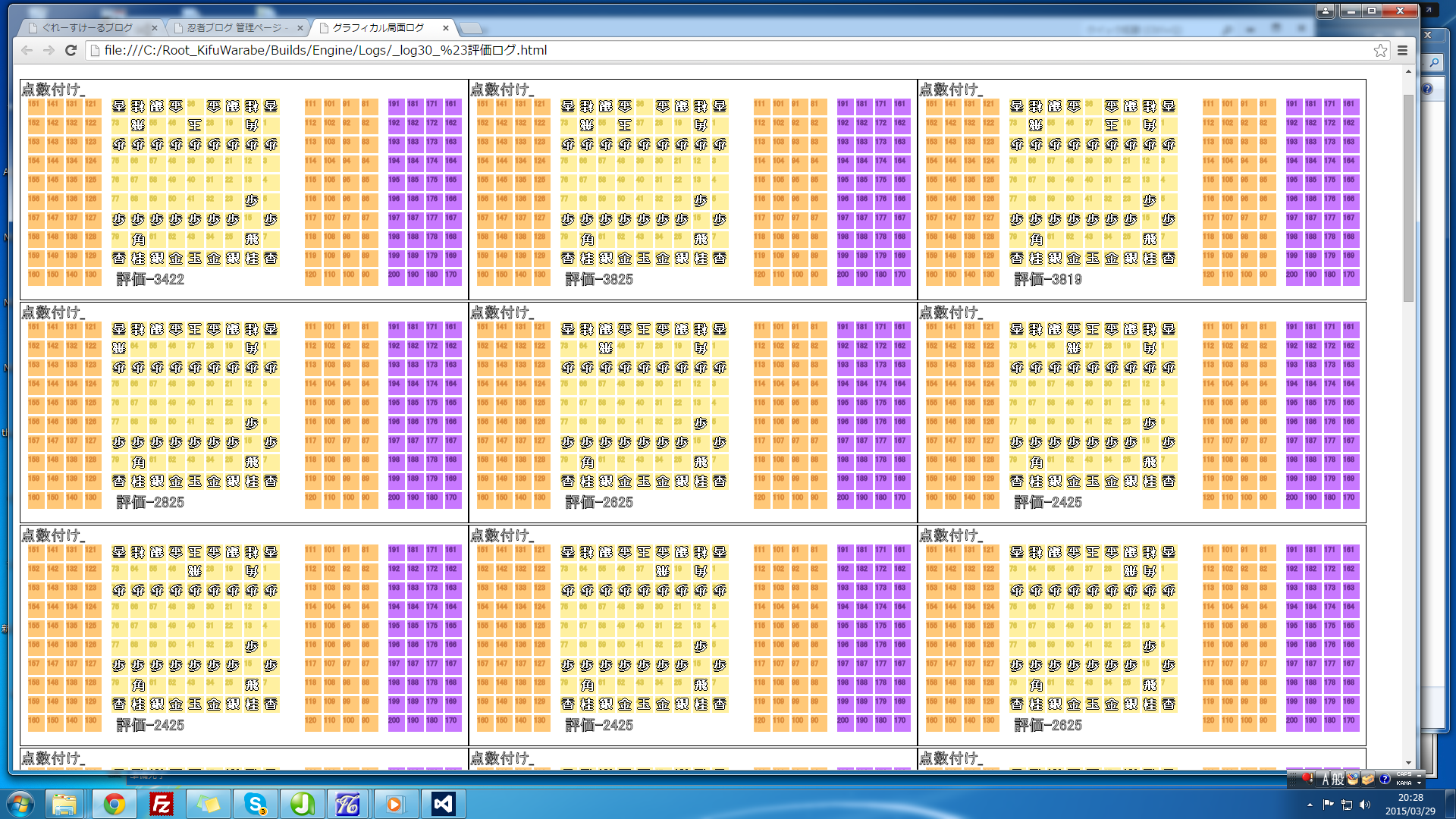The height and width of the screenshot is (819, 1456).
Task: Open the Chrome hamburger menu
Action: point(1402,50)
